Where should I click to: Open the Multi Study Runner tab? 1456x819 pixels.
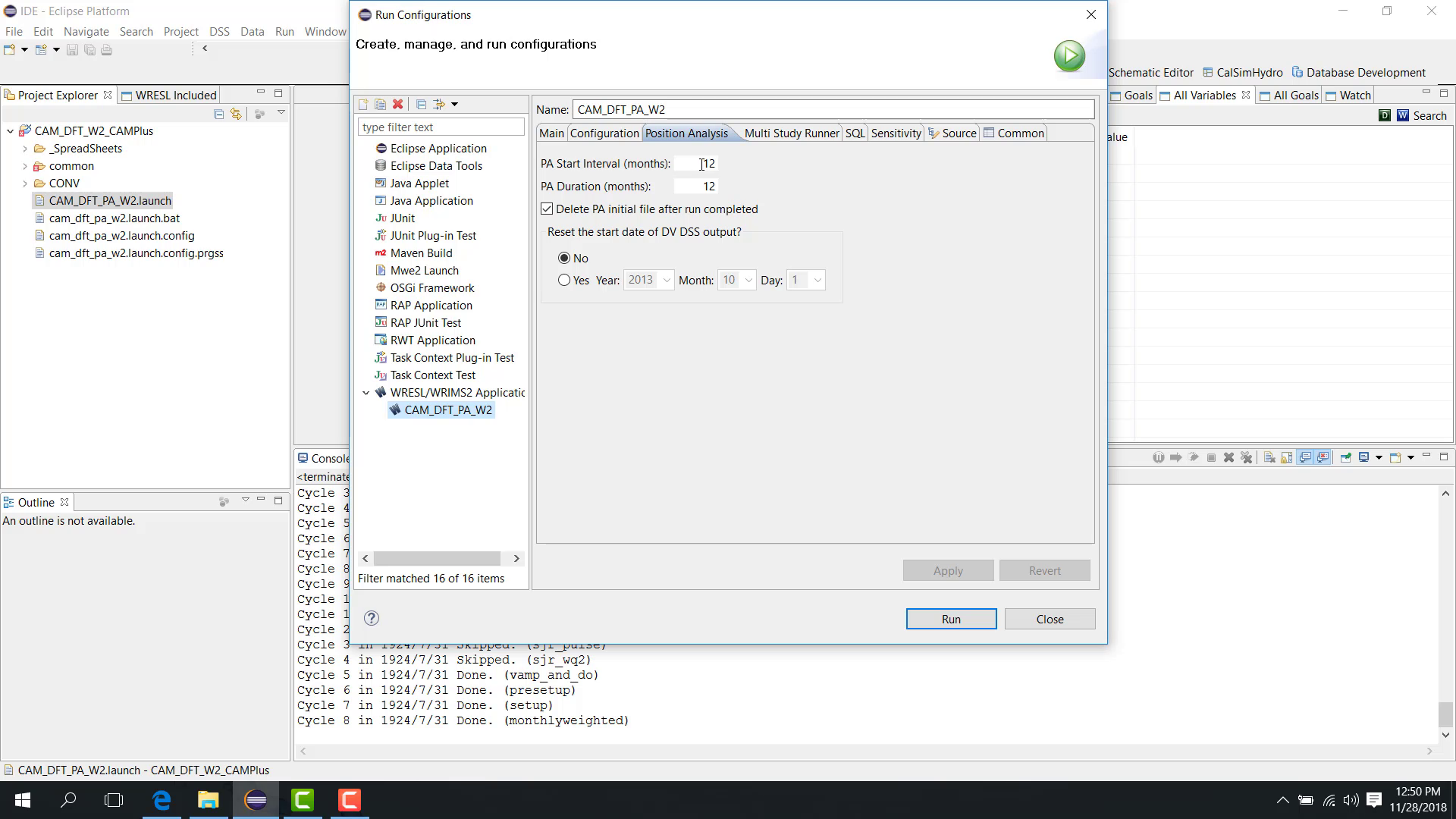pyautogui.click(x=792, y=133)
